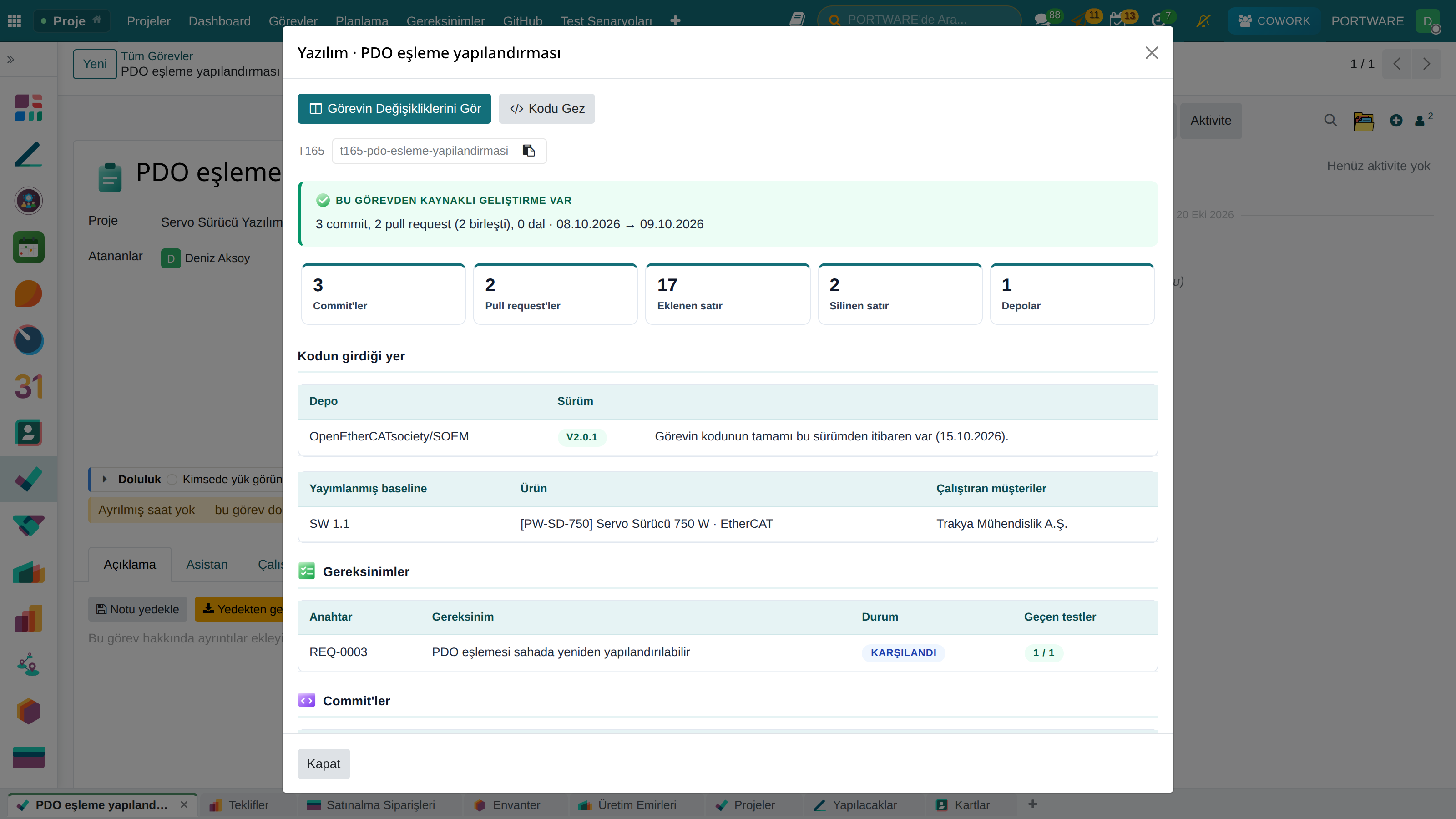Viewport: 1456px width, 819px height.
Task: Close the PDO eşleme bottom tab
Action: [x=184, y=804]
